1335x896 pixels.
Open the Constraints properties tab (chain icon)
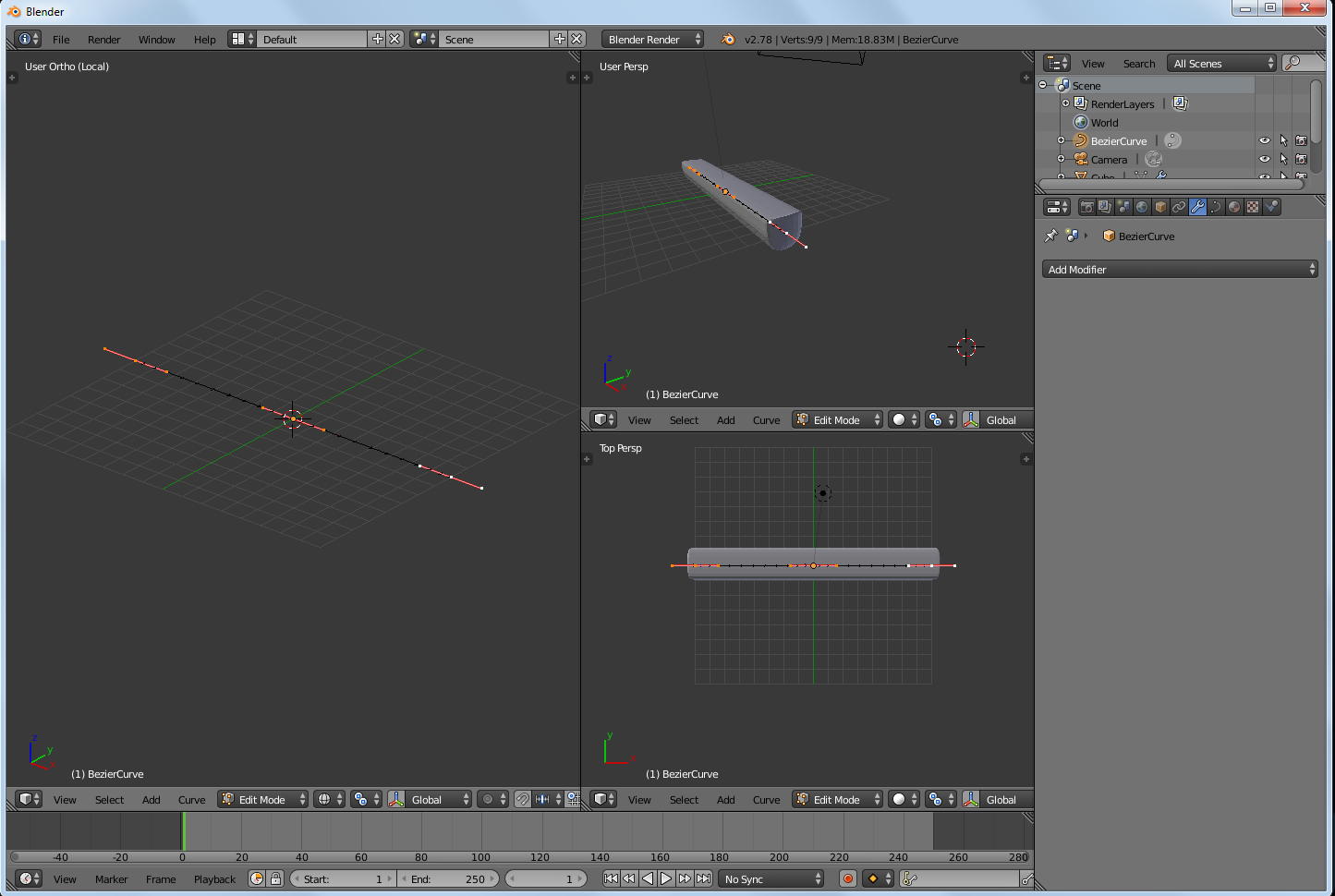click(x=1179, y=207)
